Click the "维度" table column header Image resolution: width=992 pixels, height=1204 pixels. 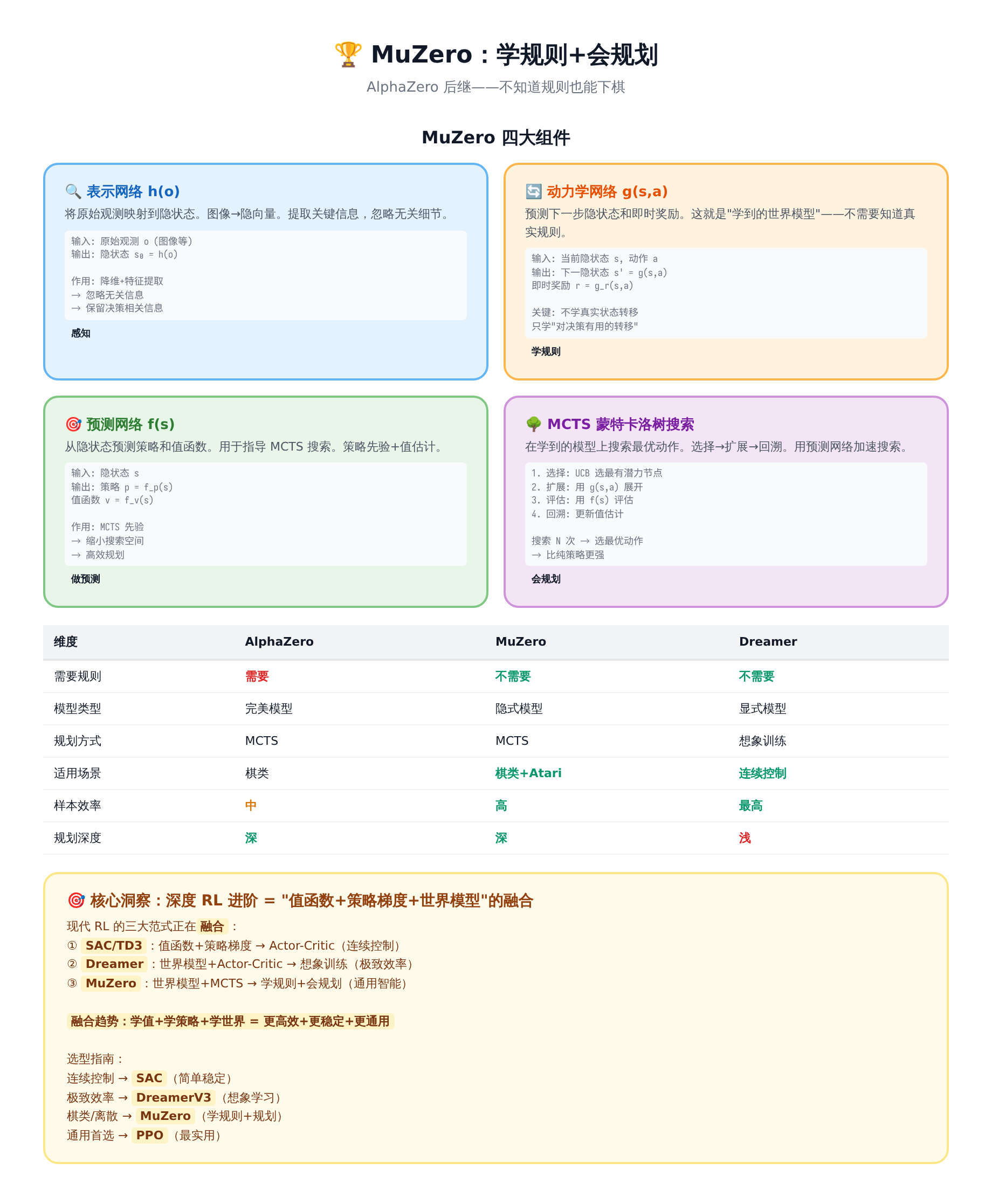point(66,641)
